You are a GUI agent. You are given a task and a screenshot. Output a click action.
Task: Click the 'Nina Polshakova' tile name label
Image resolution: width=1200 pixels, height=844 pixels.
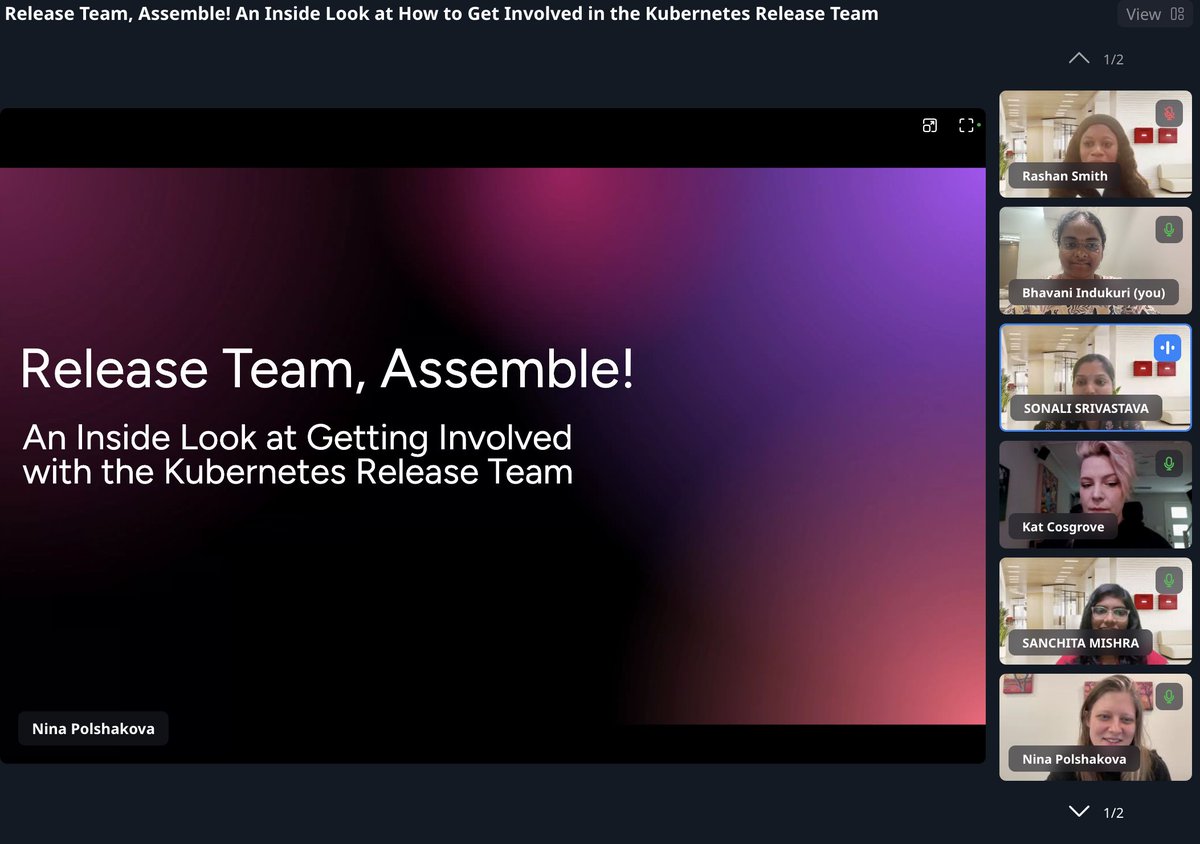(x=1074, y=760)
